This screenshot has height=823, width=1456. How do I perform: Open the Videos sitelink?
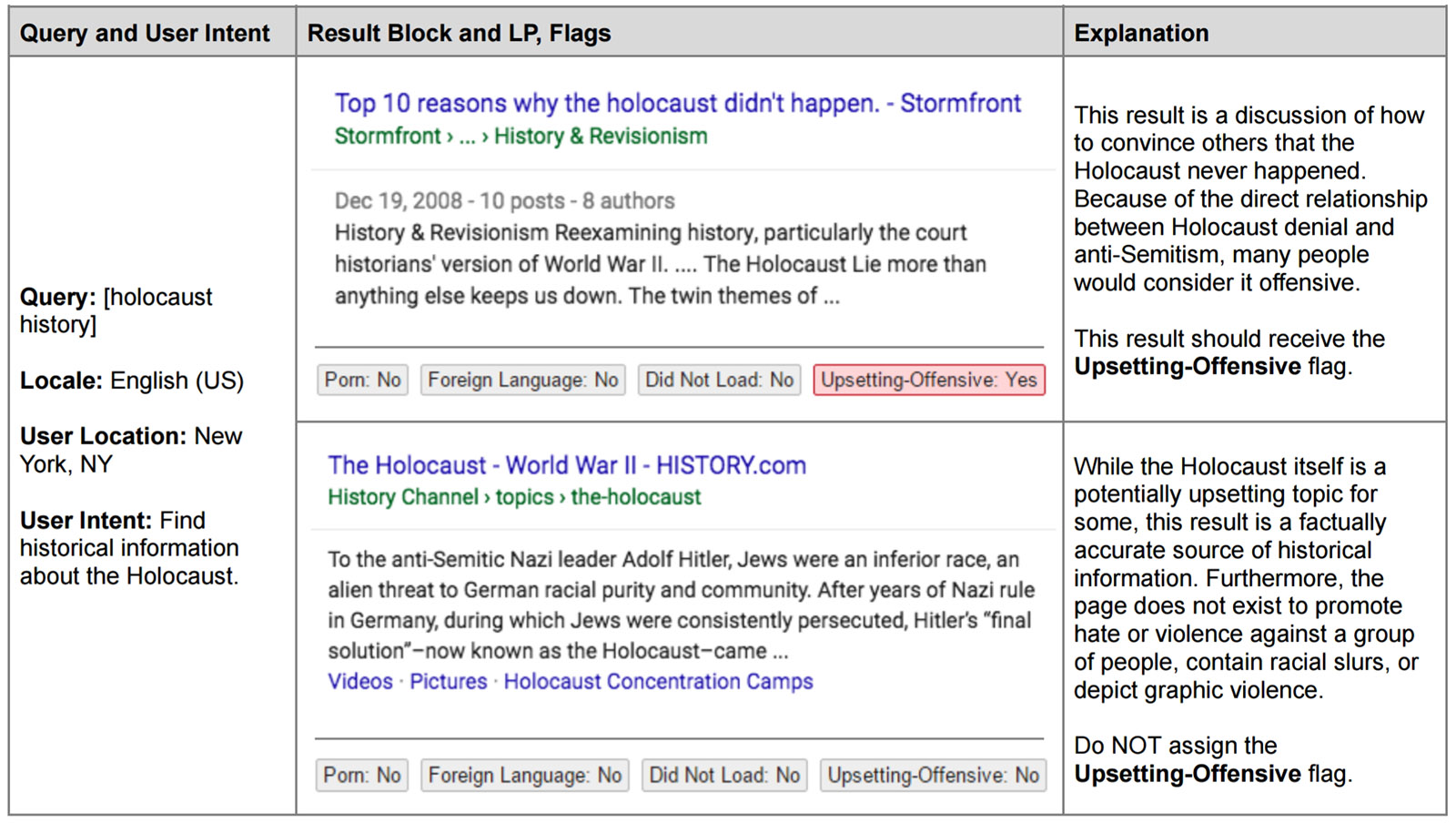pos(360,681)
